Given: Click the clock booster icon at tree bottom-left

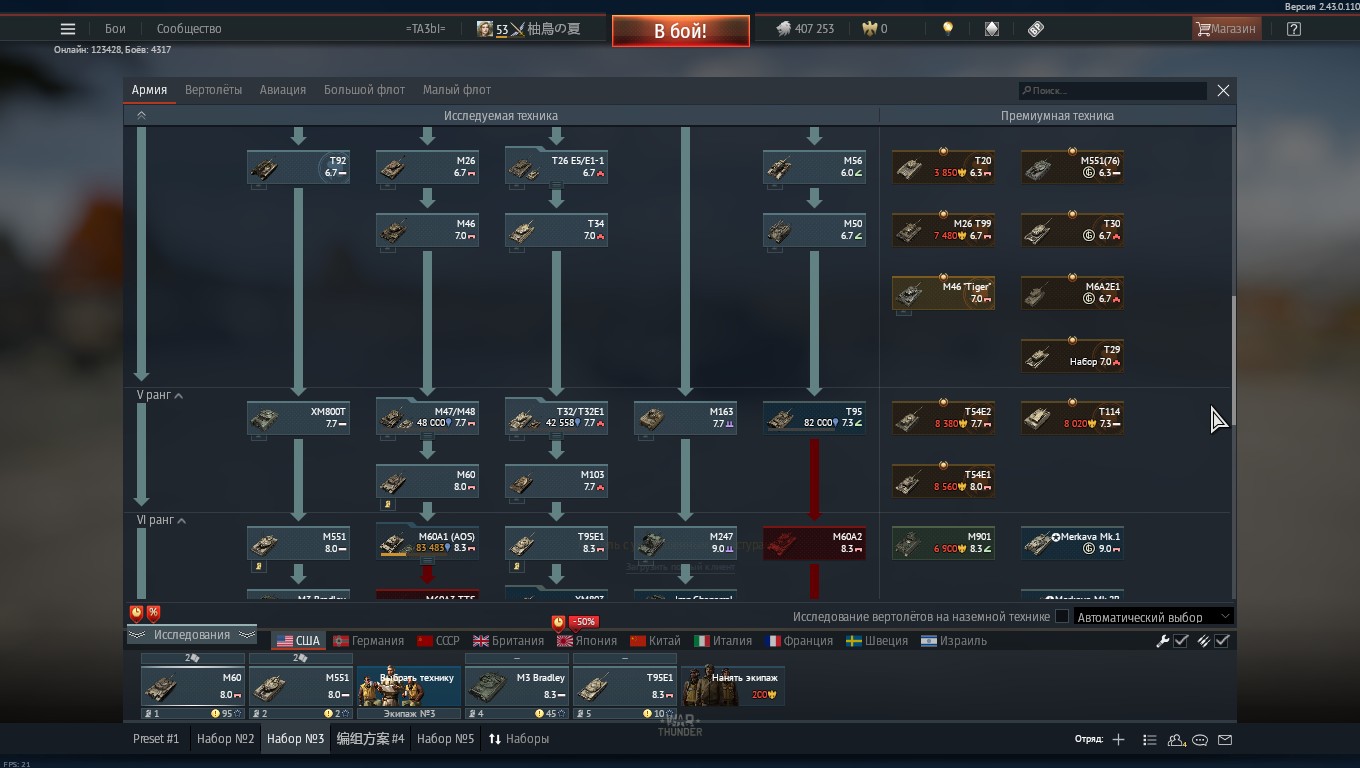Looking at the screenshot, I should tap(136, 613).
